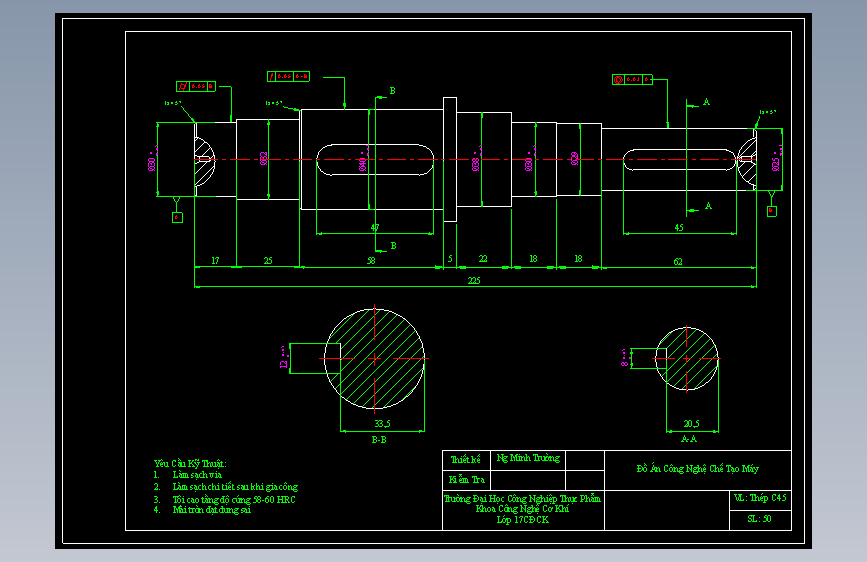The image size is (867, 562).
Task: Select the cylindricity tolerance frame
Action: point(196,86)
